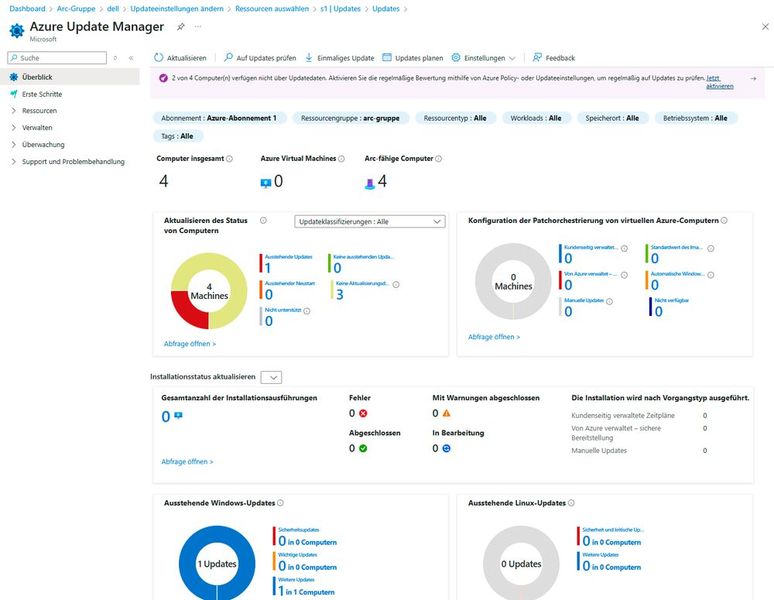The width and height of the screenshot is (774, 600).
Task: Click the warning triangle status icon
Action: click(x=446, y=413)
